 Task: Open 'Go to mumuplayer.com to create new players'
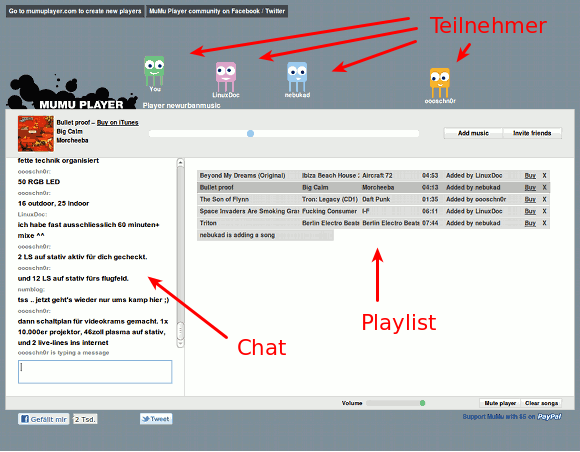75,11
